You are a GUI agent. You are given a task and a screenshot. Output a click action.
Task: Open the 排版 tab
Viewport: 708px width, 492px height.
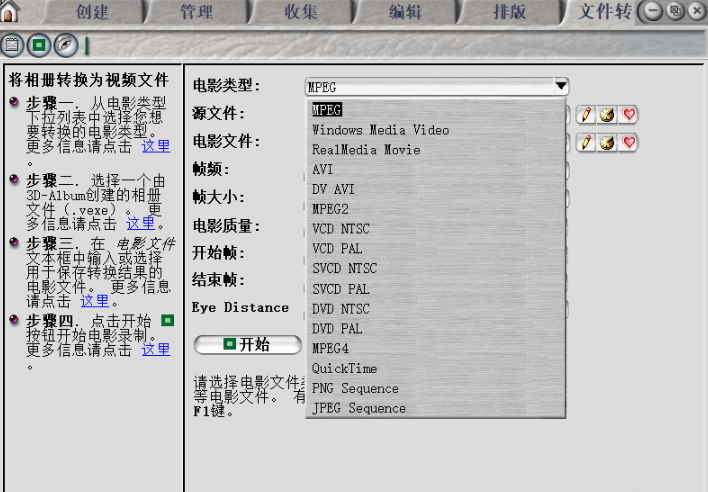click(509, 12)
